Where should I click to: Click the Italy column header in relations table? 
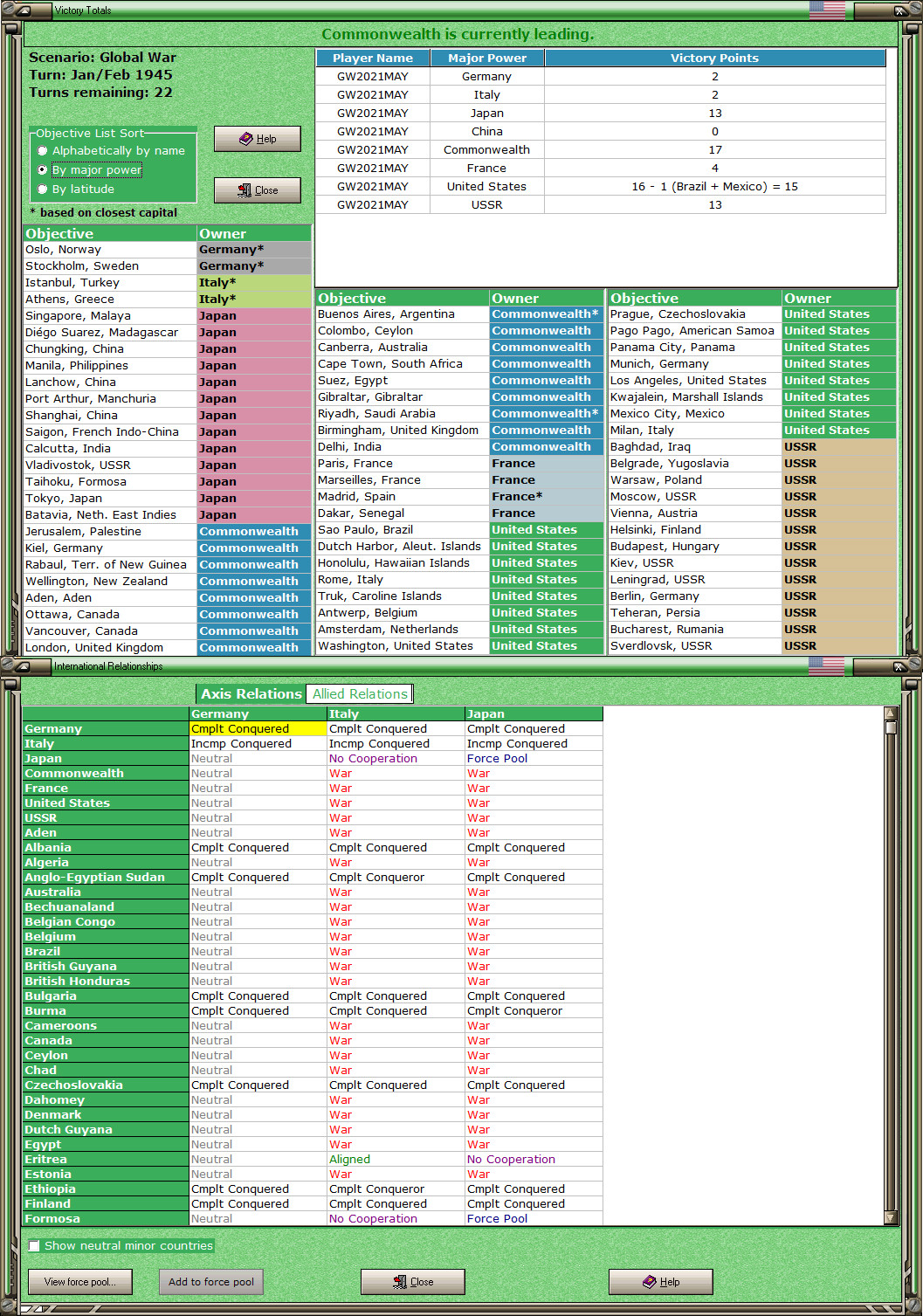pos(396,713)
